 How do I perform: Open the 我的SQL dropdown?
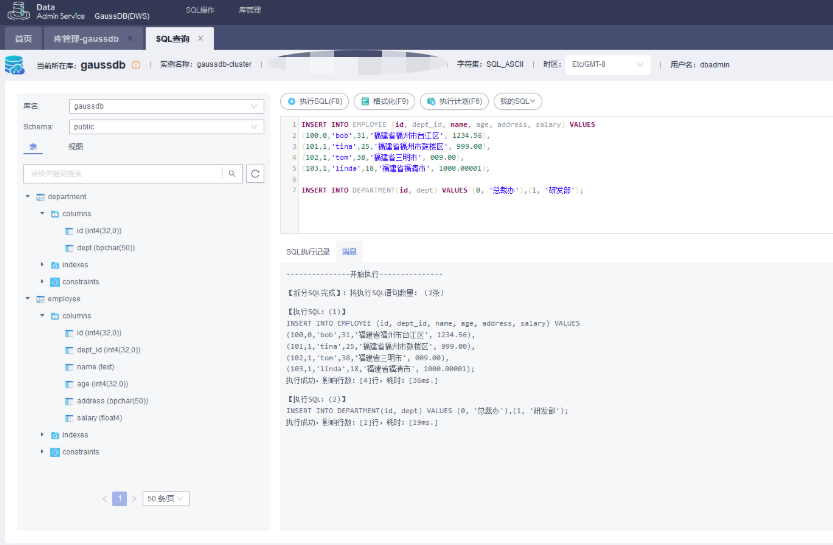coord(517,101)
